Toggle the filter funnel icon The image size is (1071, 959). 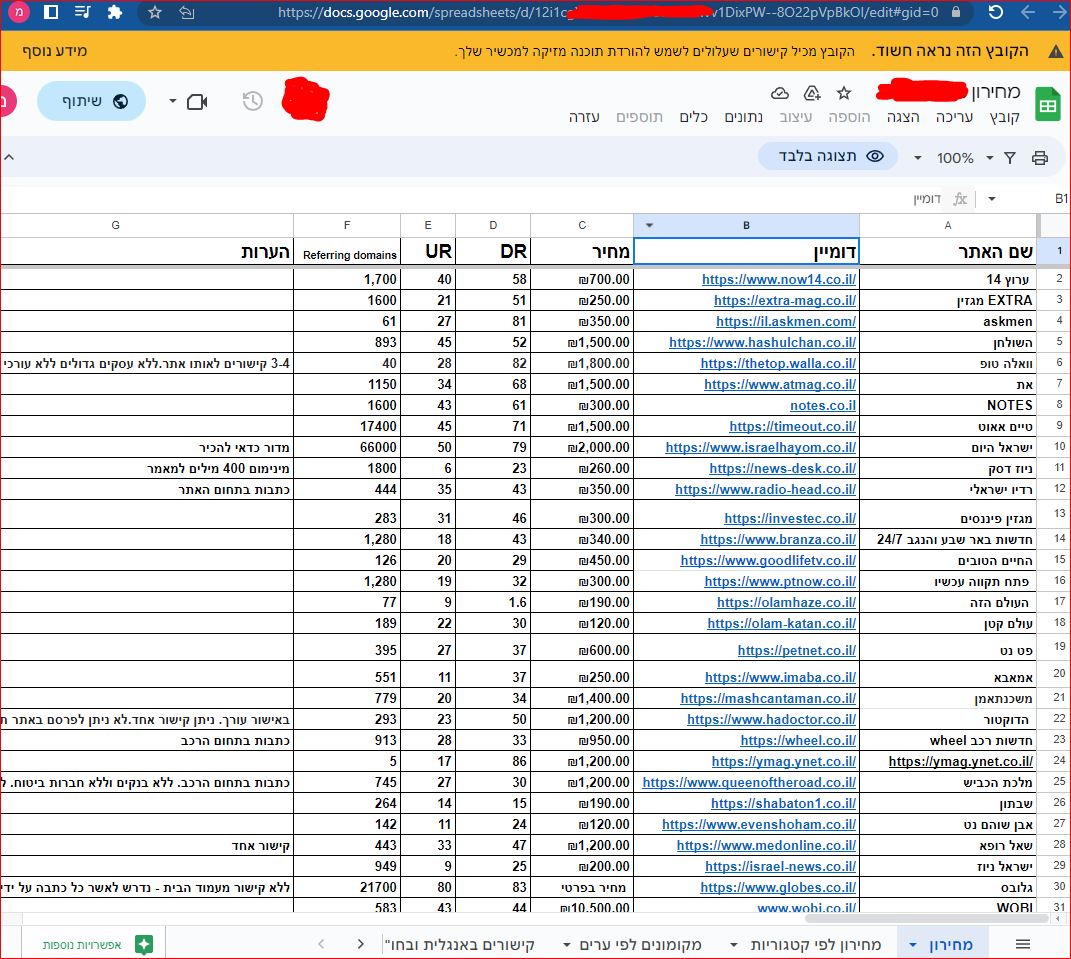tap(1010, 158)
